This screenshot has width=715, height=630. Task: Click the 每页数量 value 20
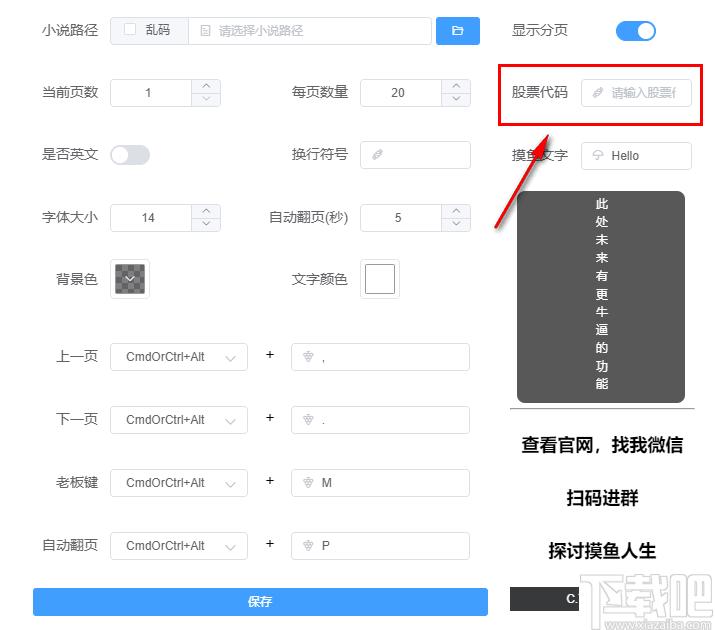pyautogui.click(x=398, y=93)
